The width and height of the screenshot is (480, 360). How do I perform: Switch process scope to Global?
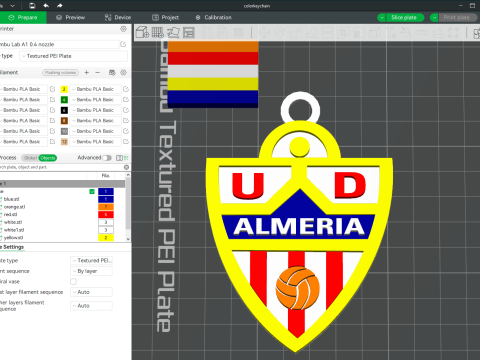coord(30,158)
